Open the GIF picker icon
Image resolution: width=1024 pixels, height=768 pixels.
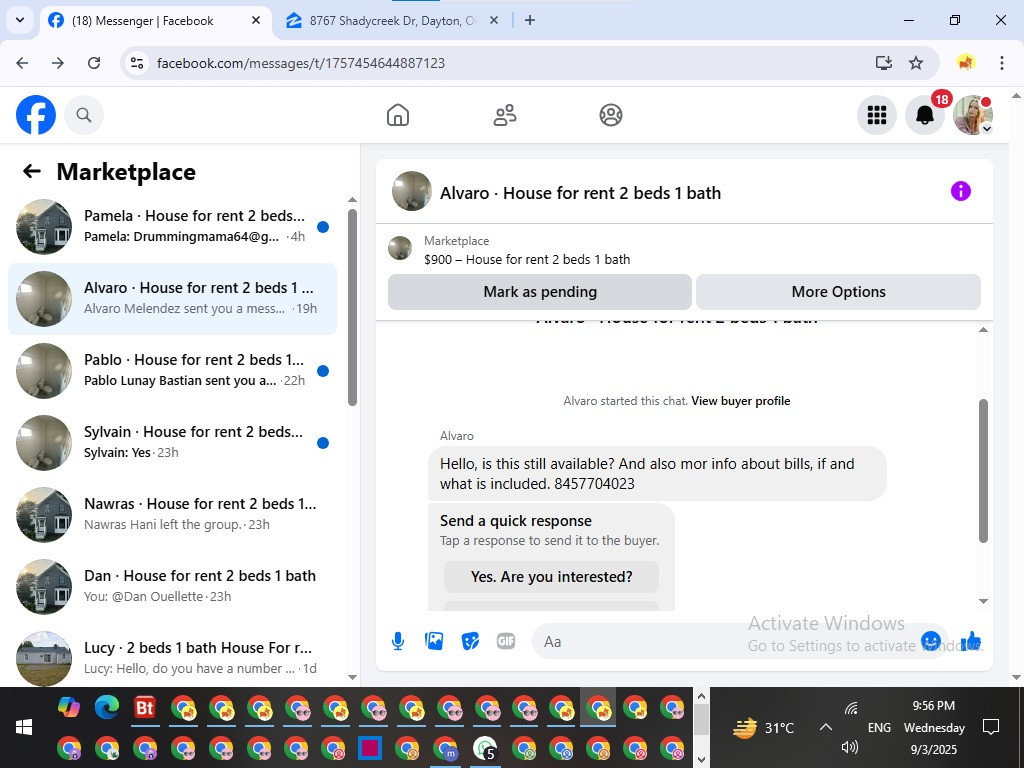pos(506,641)
